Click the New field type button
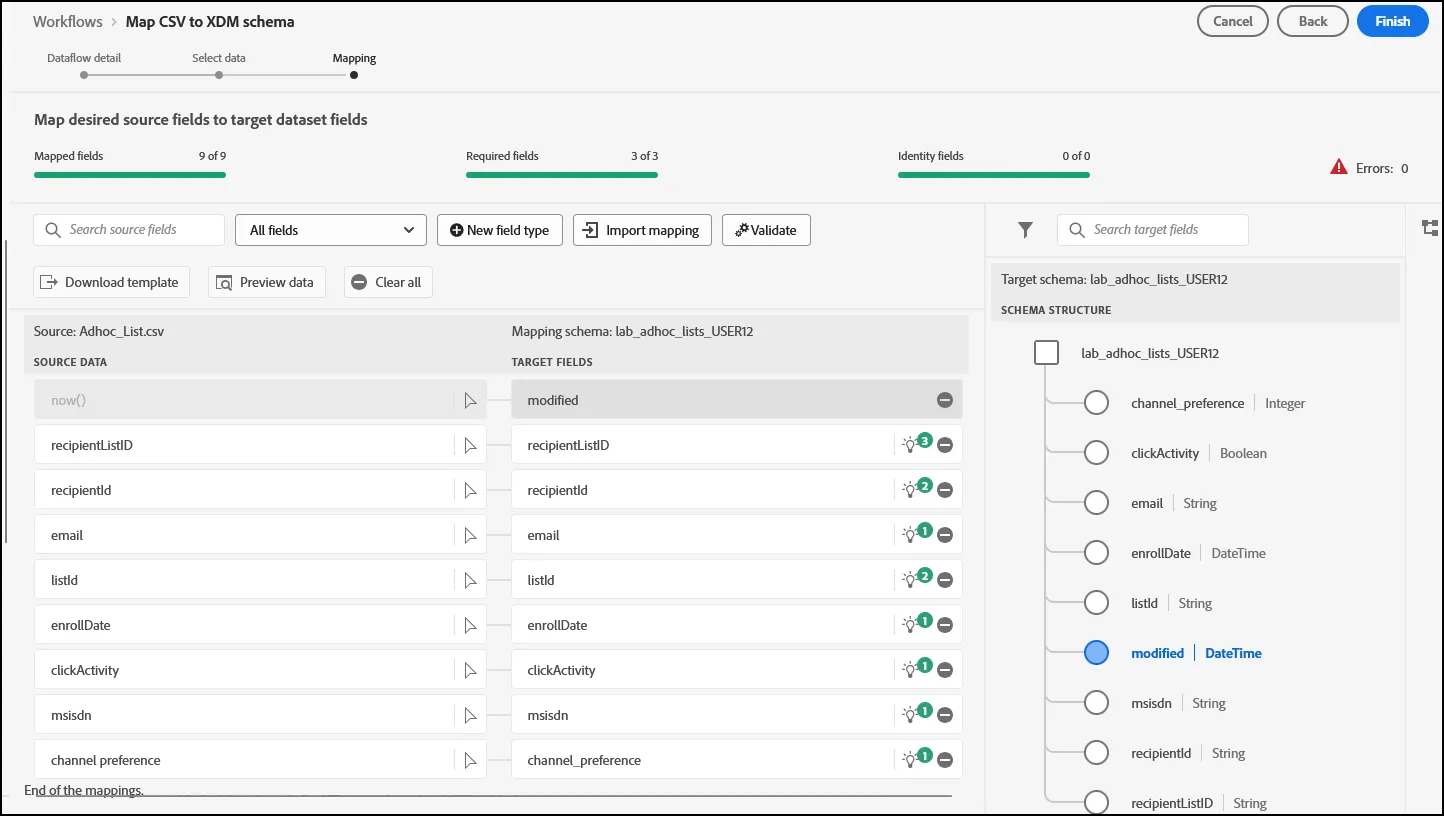Viewport: 1444px width, 816px height. pyautogui.click(x=500, y=230)
